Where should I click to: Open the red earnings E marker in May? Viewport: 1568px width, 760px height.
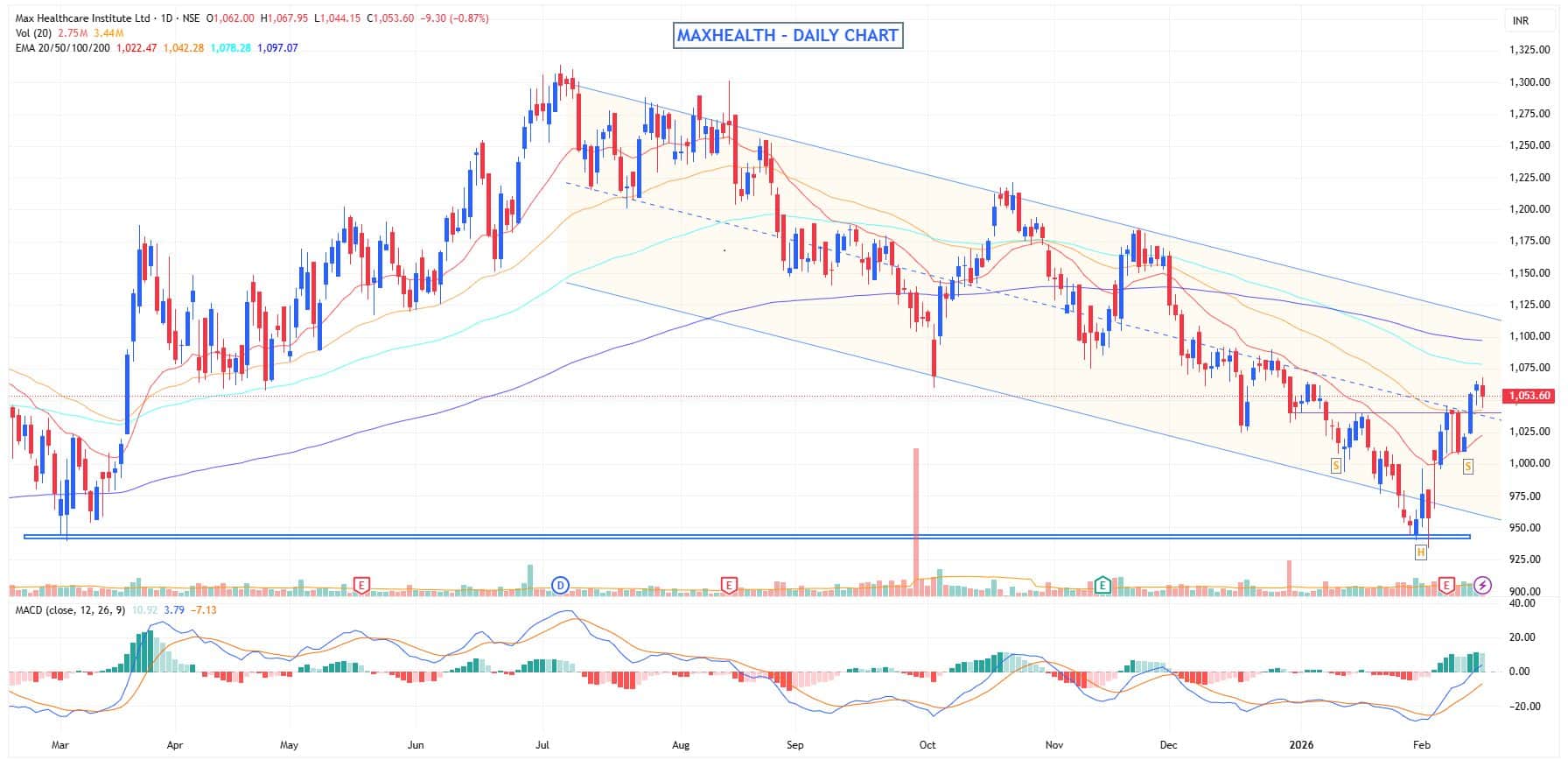click(x=361, y=584)
